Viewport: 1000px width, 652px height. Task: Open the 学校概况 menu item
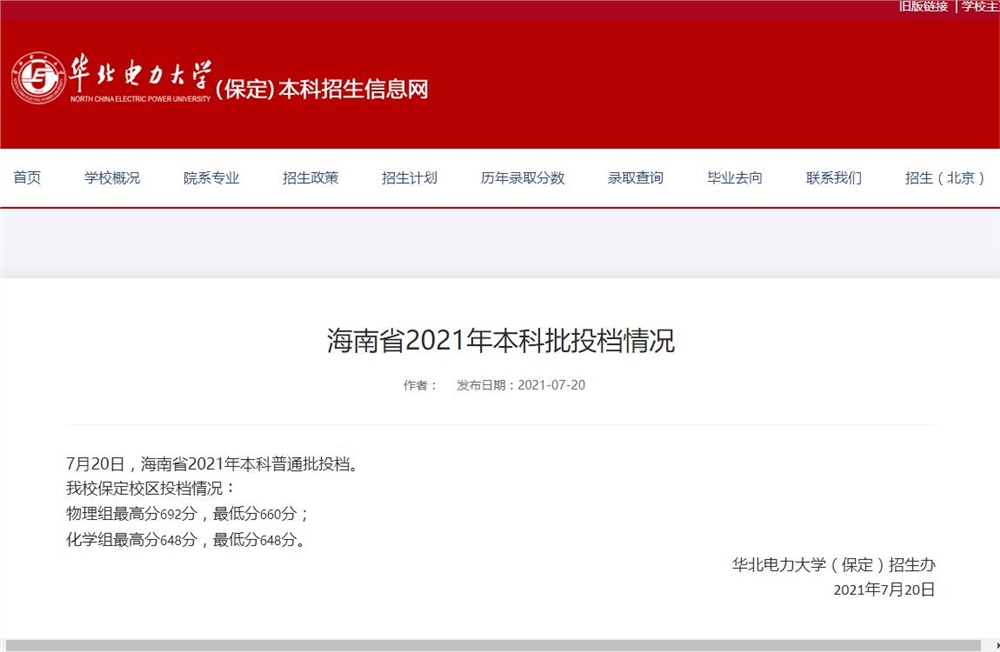[112, 178]
